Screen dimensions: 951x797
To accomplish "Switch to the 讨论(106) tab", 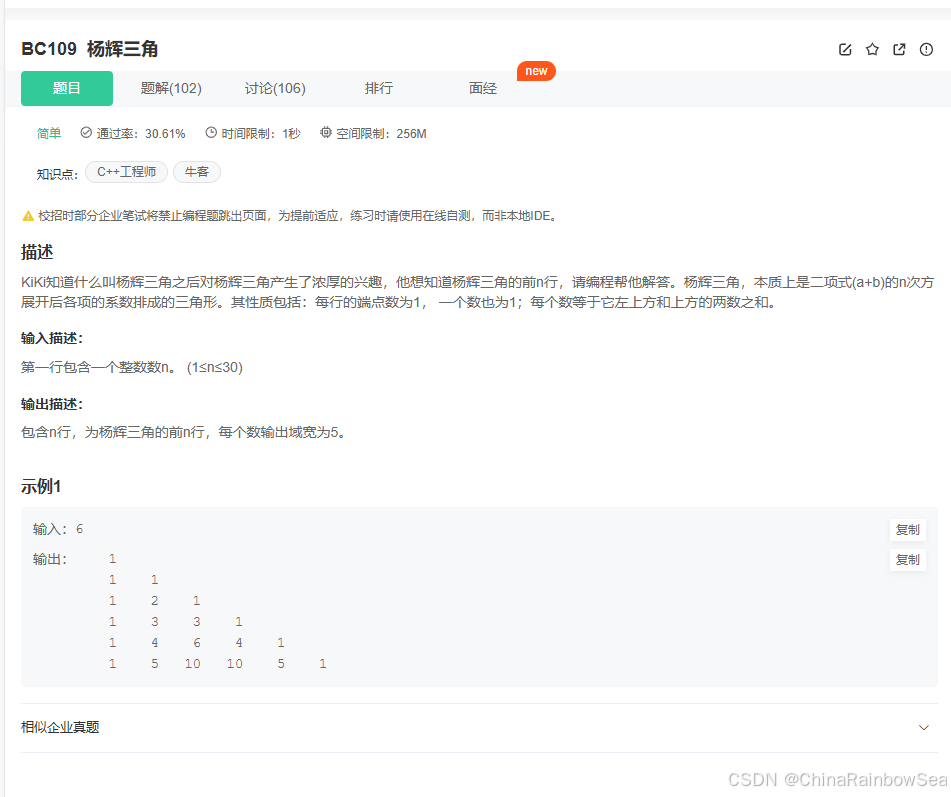I will click(x=275, y=89).
